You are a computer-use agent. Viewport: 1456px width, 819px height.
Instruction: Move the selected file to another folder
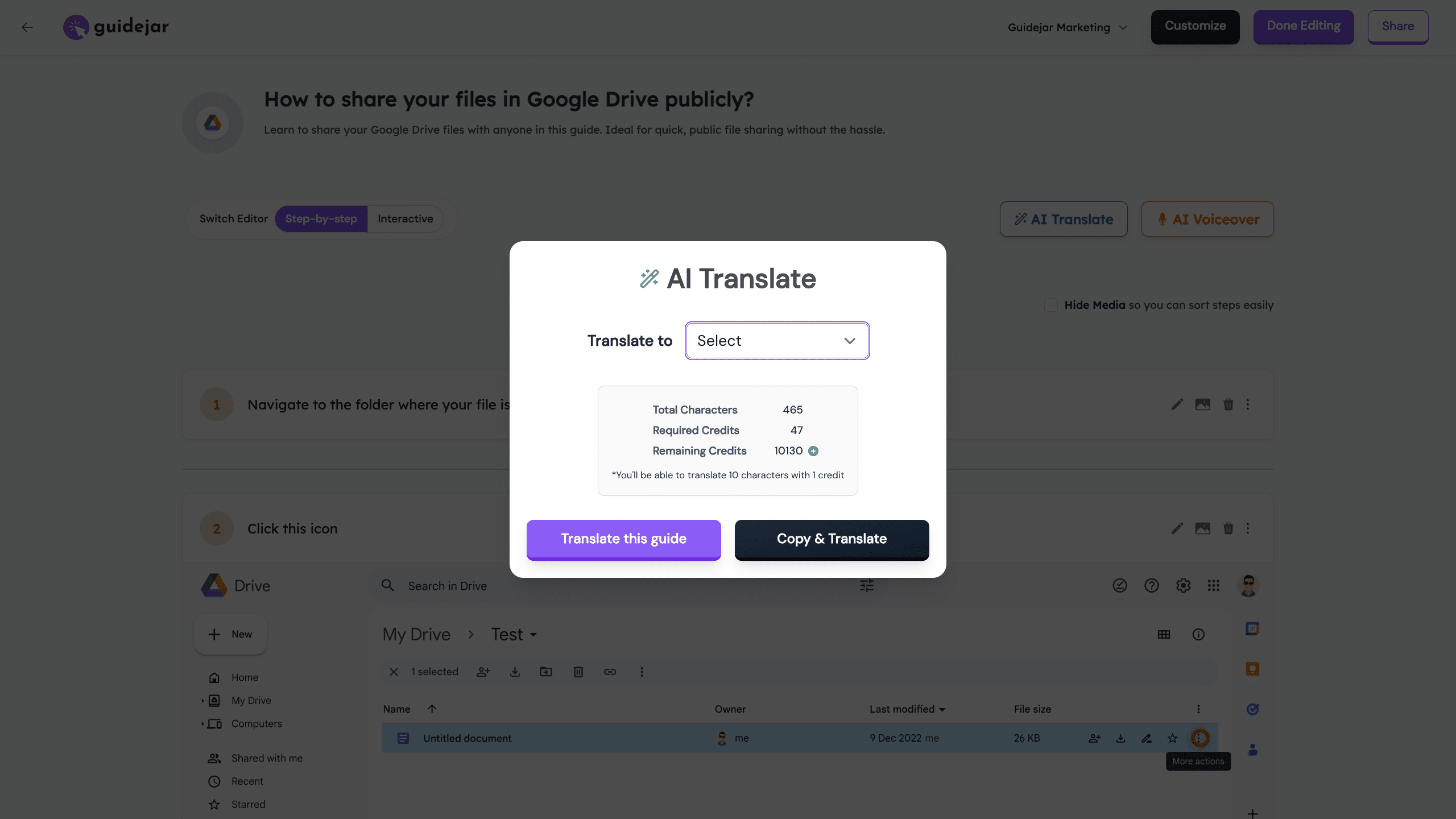coord(546,672)
